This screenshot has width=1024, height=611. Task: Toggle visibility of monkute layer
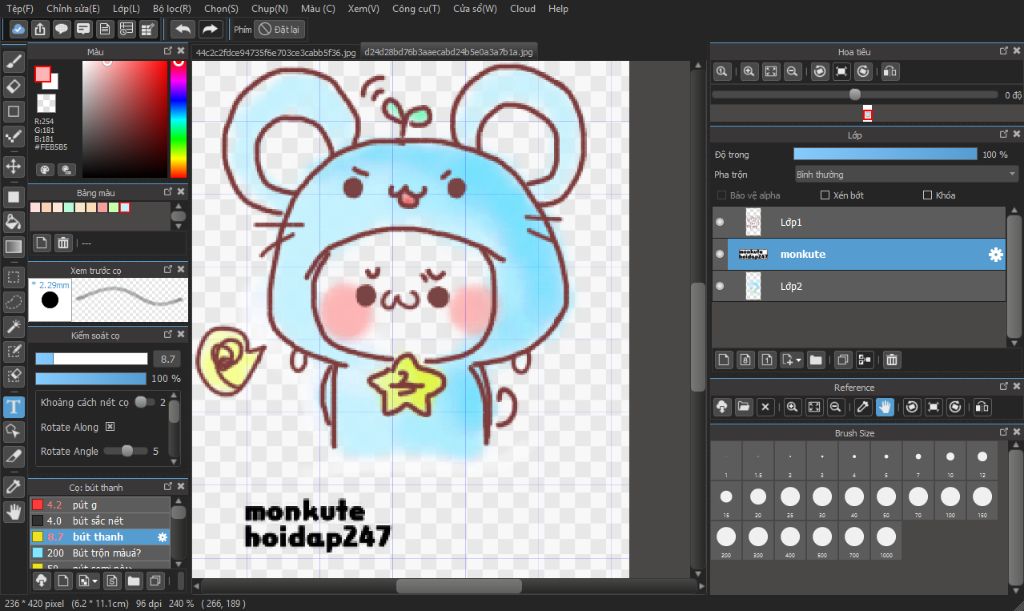coord(720,254)
